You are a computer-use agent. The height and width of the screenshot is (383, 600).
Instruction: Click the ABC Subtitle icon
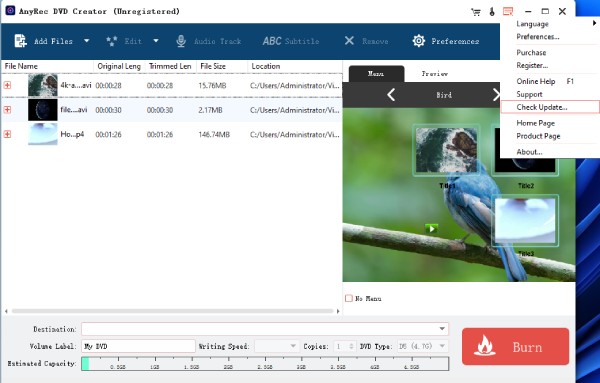coord(272,41)
